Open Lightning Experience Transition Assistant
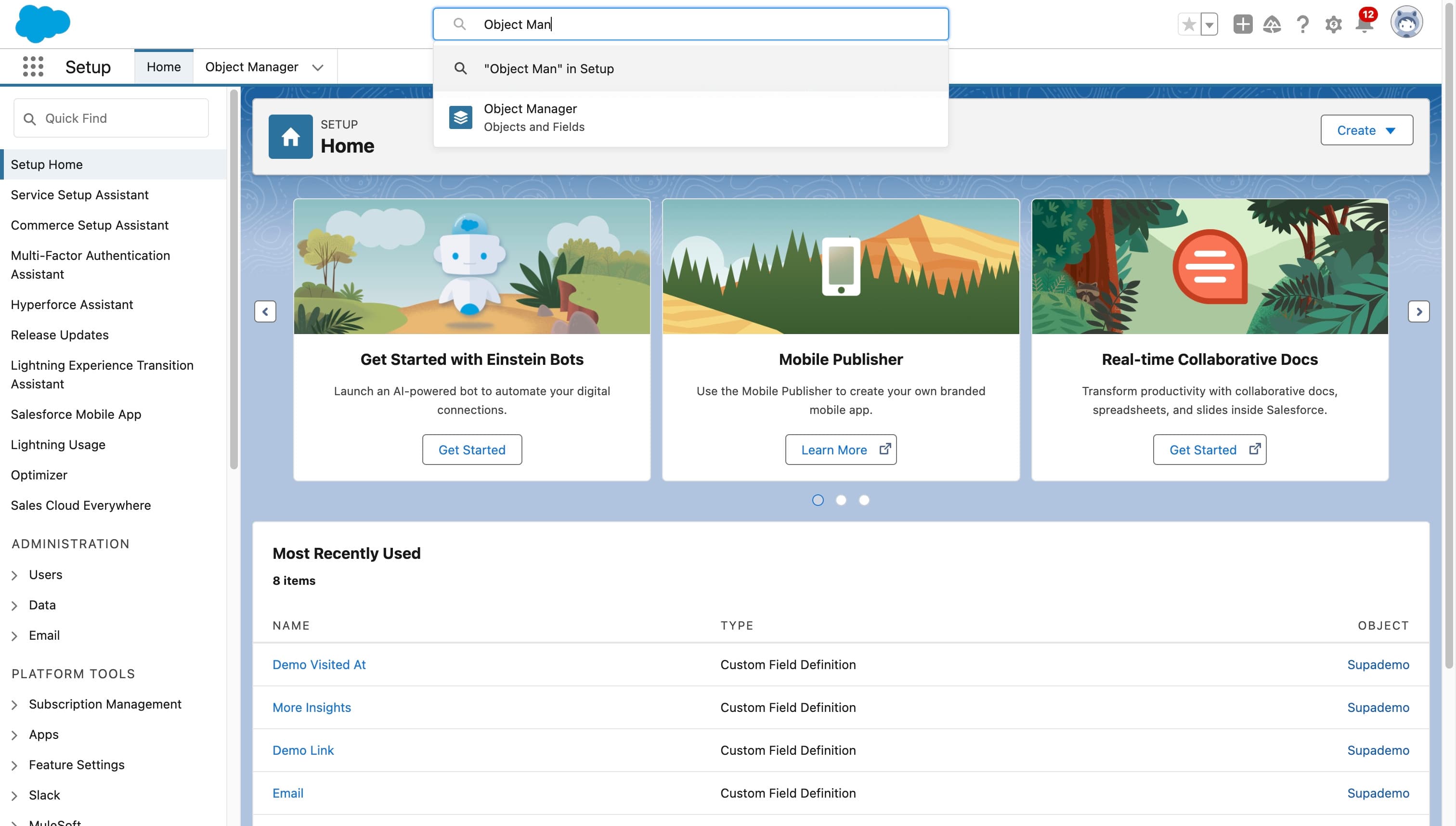 102,374
